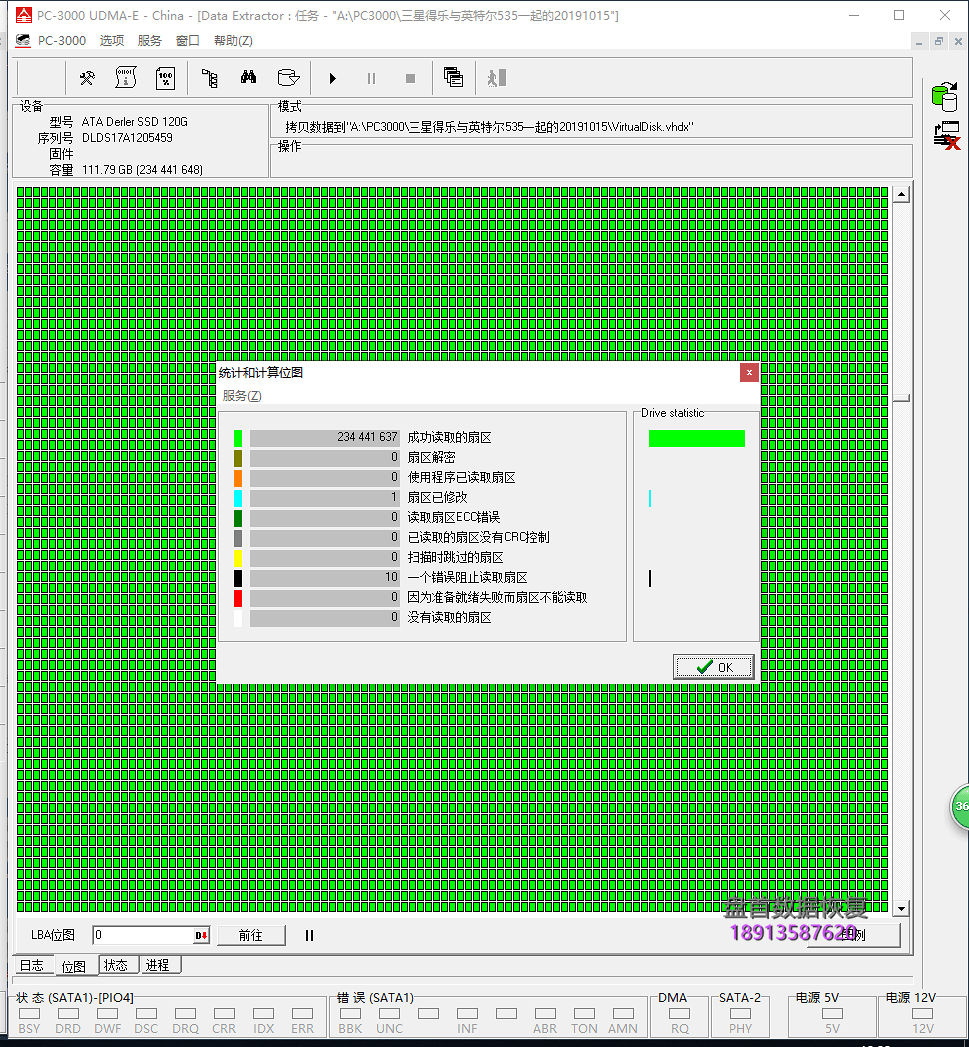
Task: Click the data structure map toolbar icon
Action: tap(210, 78)
